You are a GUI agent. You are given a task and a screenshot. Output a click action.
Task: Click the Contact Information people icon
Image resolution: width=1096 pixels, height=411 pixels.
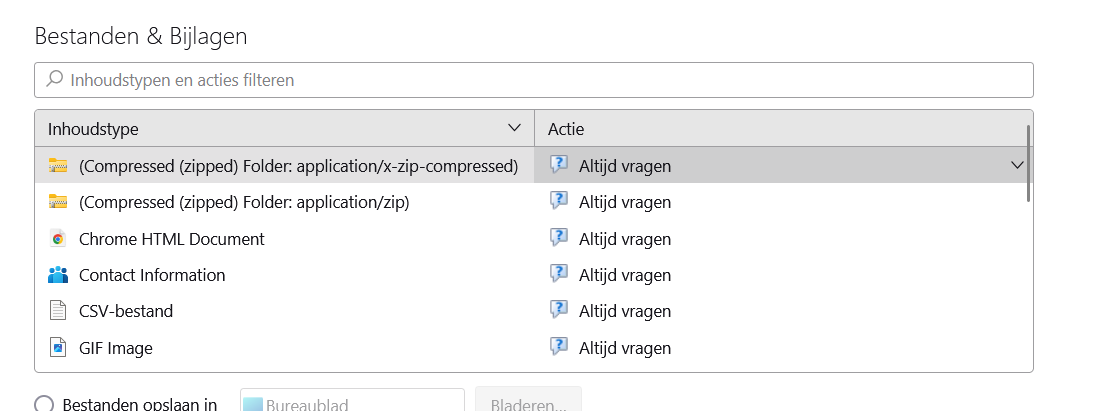pyautogui.click(x=58, y=275)
